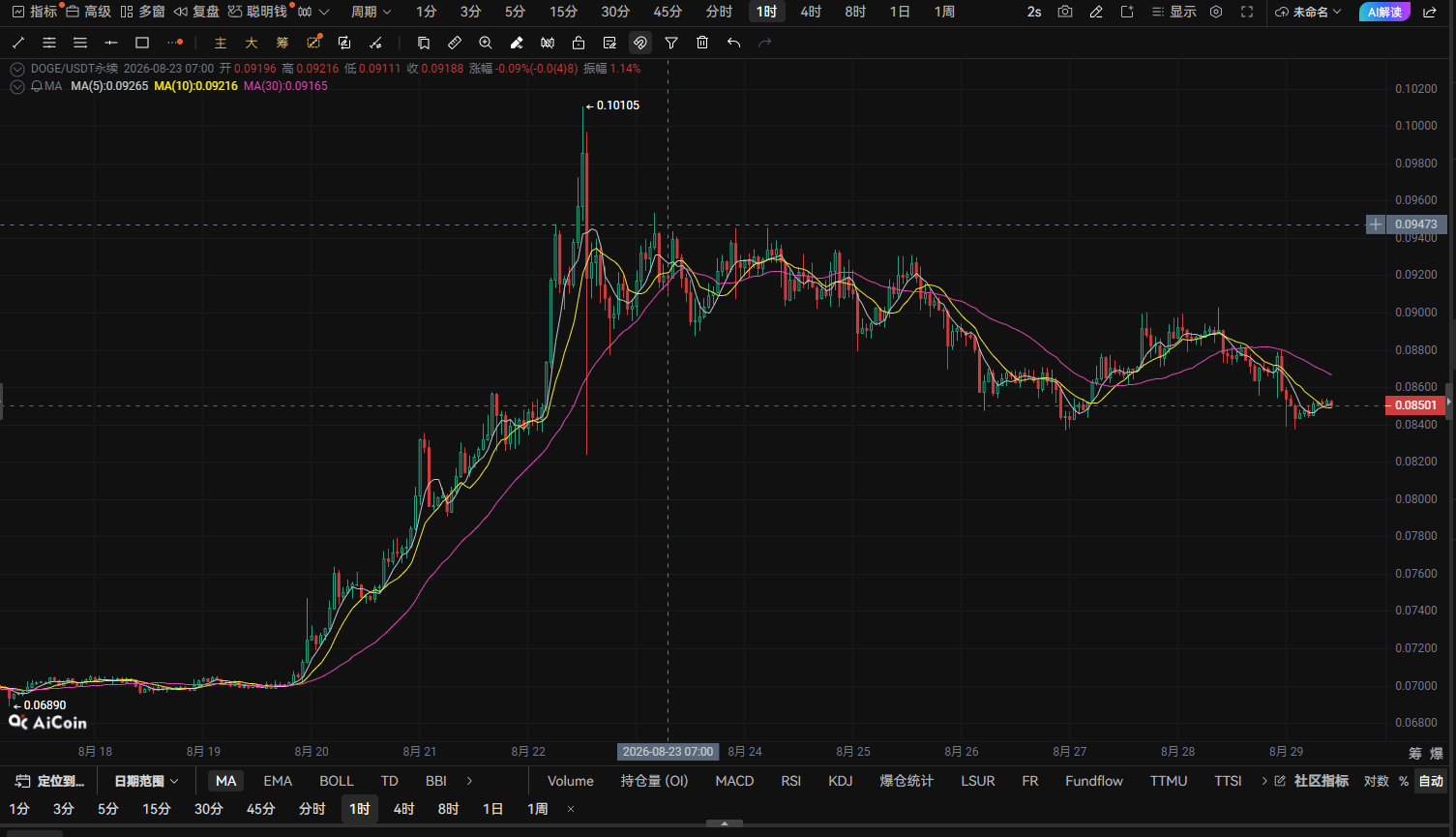Expand the bottom panel handle arrow
Viewport: 1456px width, 837px height.
(725, 823)
